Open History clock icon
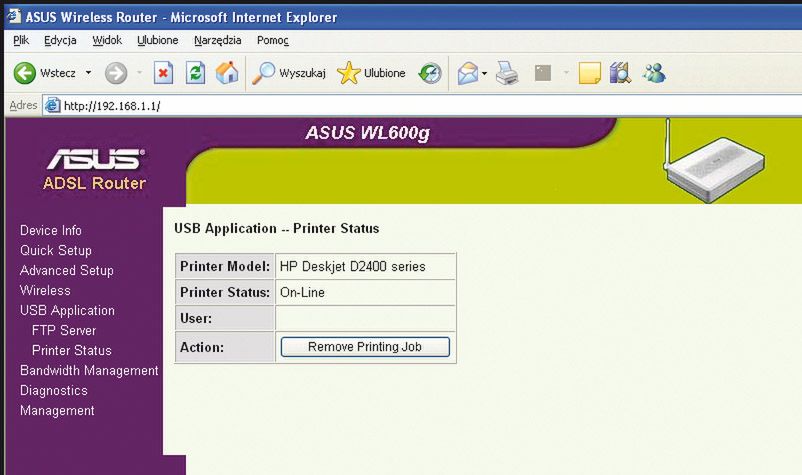802x475 pixels. 430,74
